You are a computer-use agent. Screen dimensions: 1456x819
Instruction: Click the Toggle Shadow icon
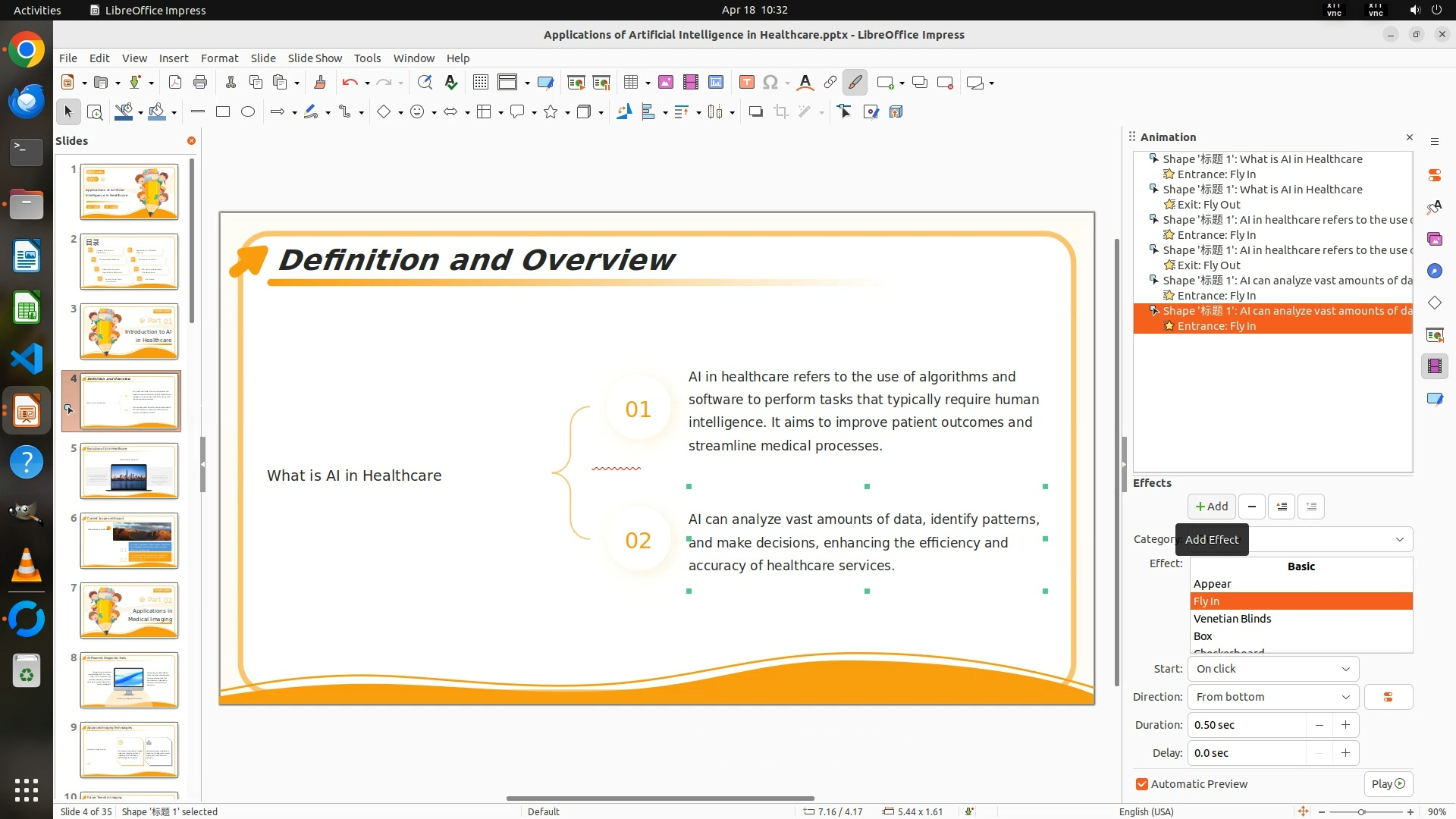click(x=755, y=112)
